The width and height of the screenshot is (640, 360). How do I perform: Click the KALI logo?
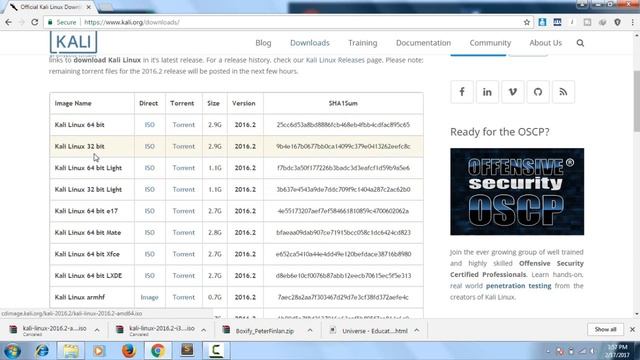tap(73, 42)
